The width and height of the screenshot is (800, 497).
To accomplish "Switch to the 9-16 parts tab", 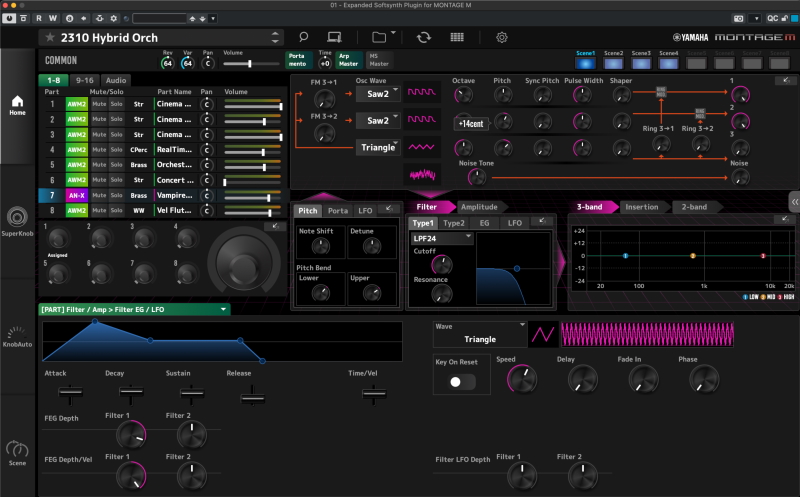I will tap(84, 80).
